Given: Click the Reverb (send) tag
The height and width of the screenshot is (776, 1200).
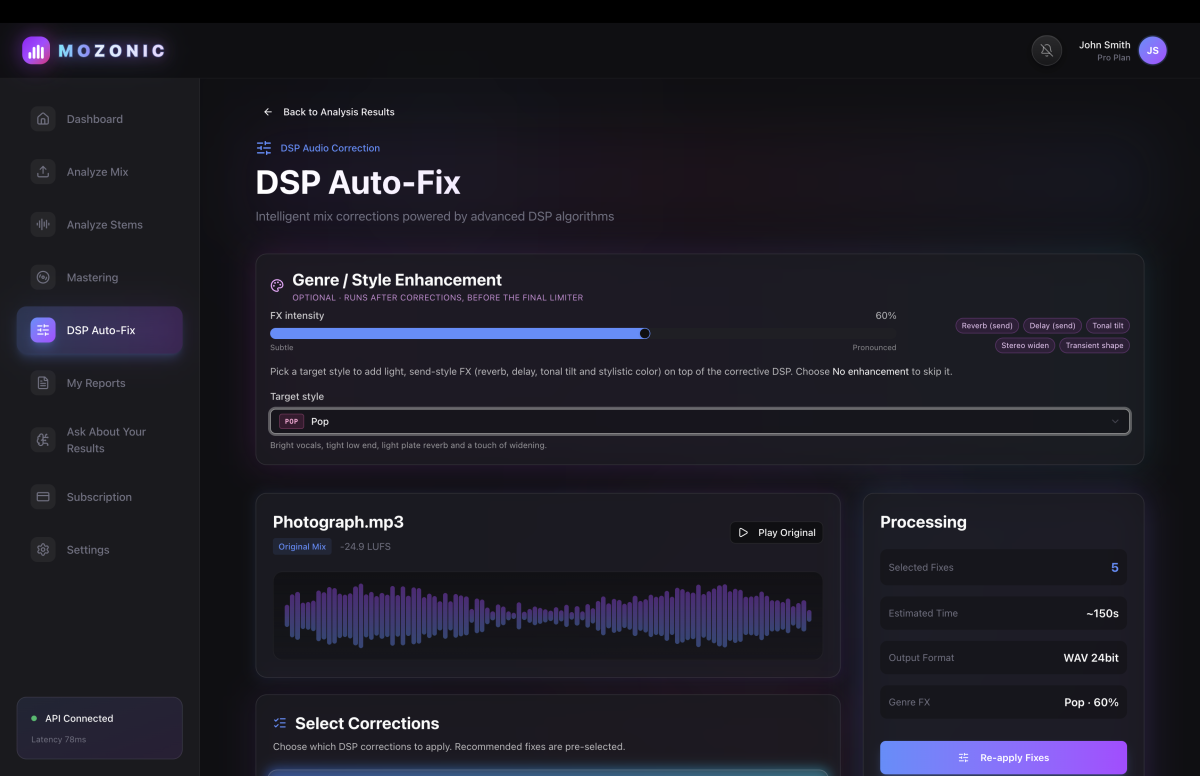Looking at the screenshot, I should click(x=987, y=326).
